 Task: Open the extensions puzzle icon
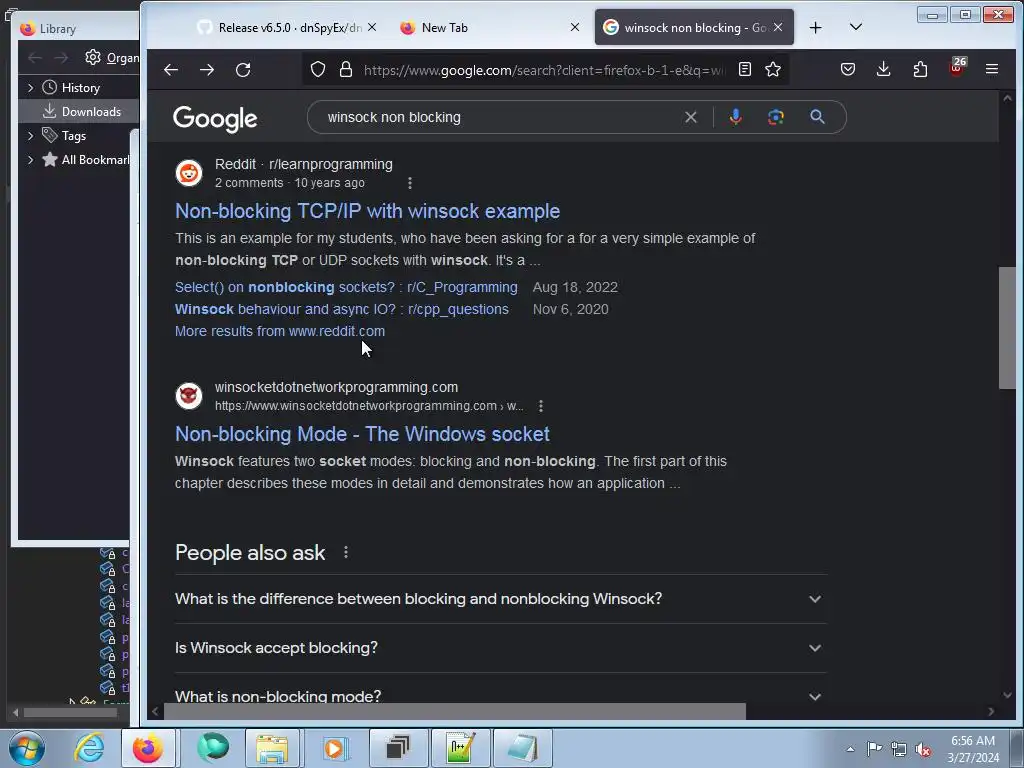(920, 69)
